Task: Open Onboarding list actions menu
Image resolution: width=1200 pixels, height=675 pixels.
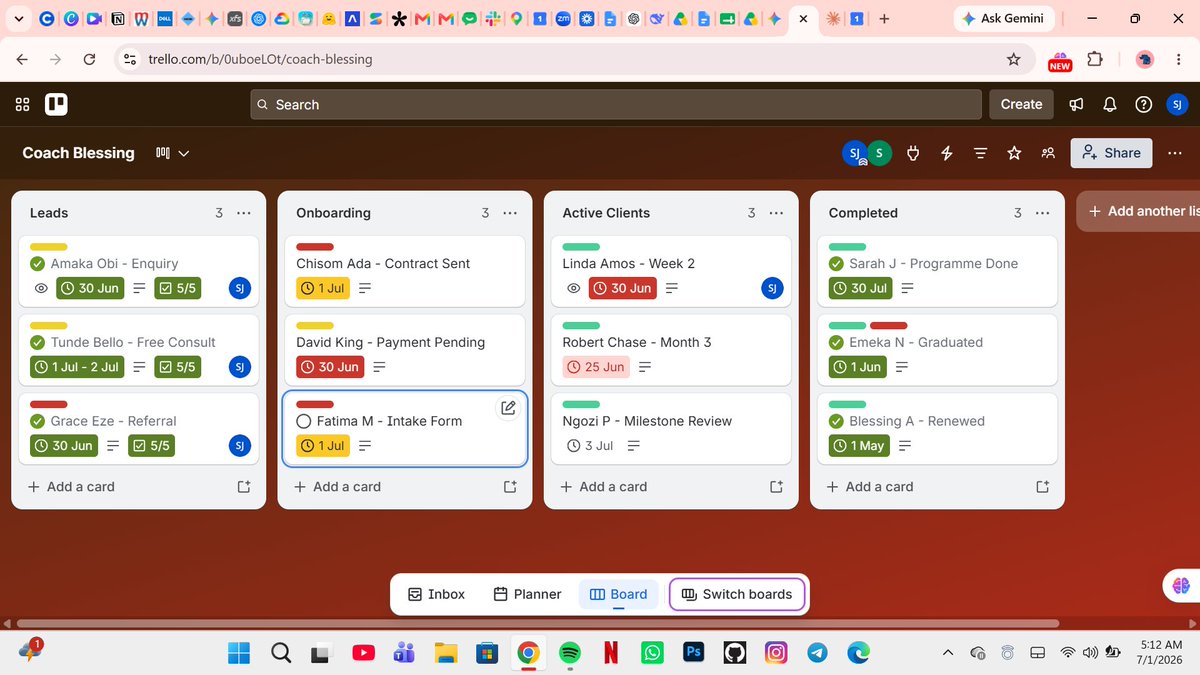Action: click(x=510, y=213)
